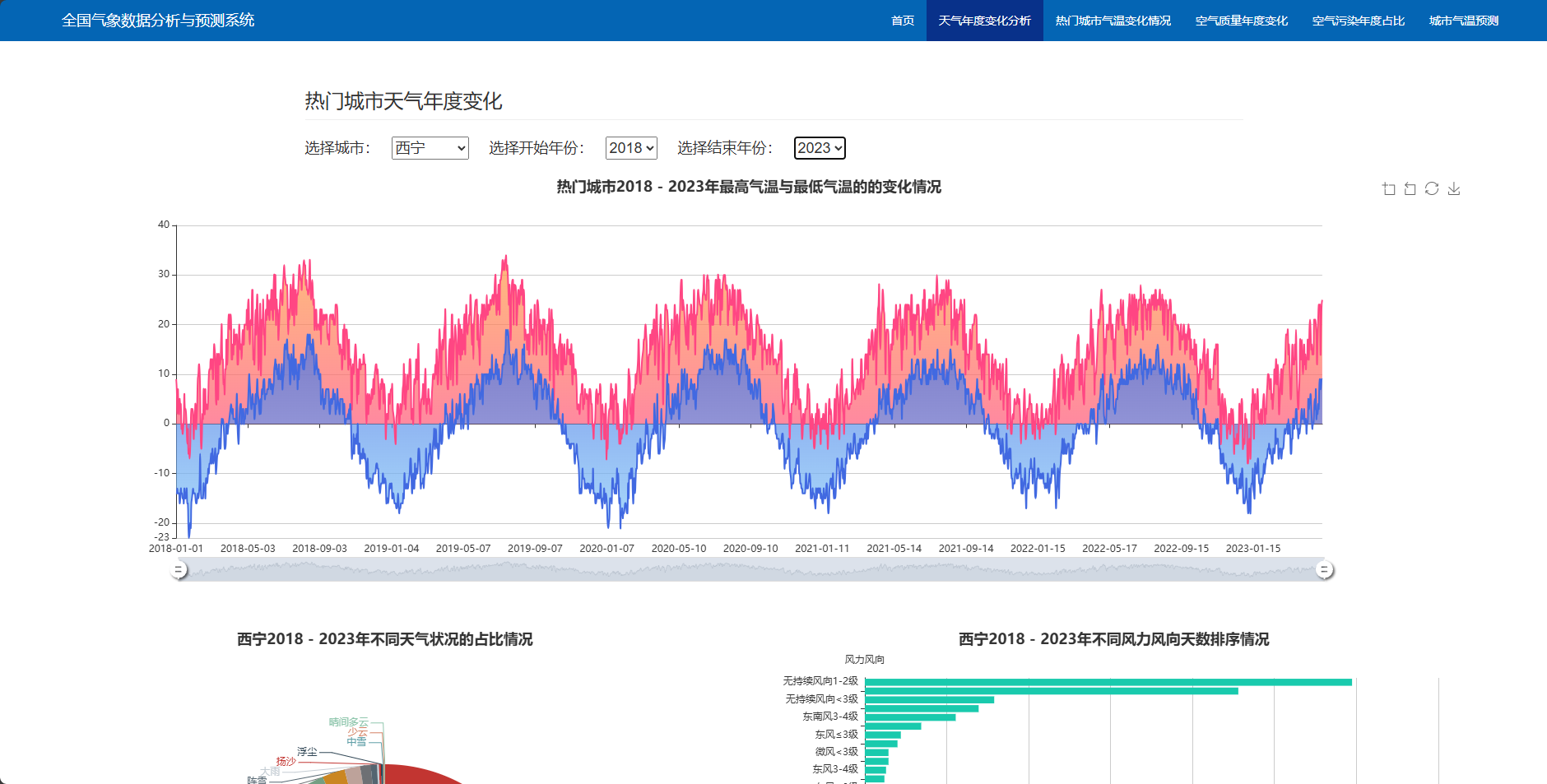Screen dimensions: 1547x784
Task: Open 热门城市气温变化情况 page
Action: point(1113,21)
